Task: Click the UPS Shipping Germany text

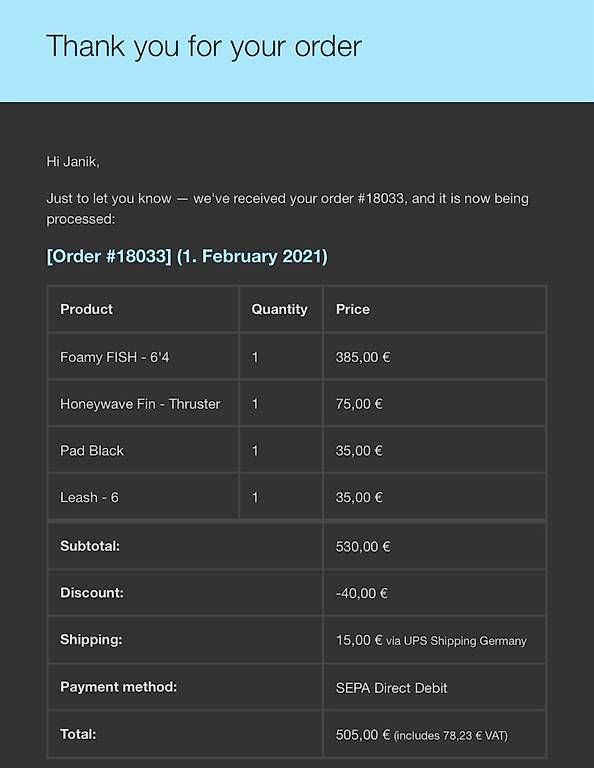Action: coord(456,641)
